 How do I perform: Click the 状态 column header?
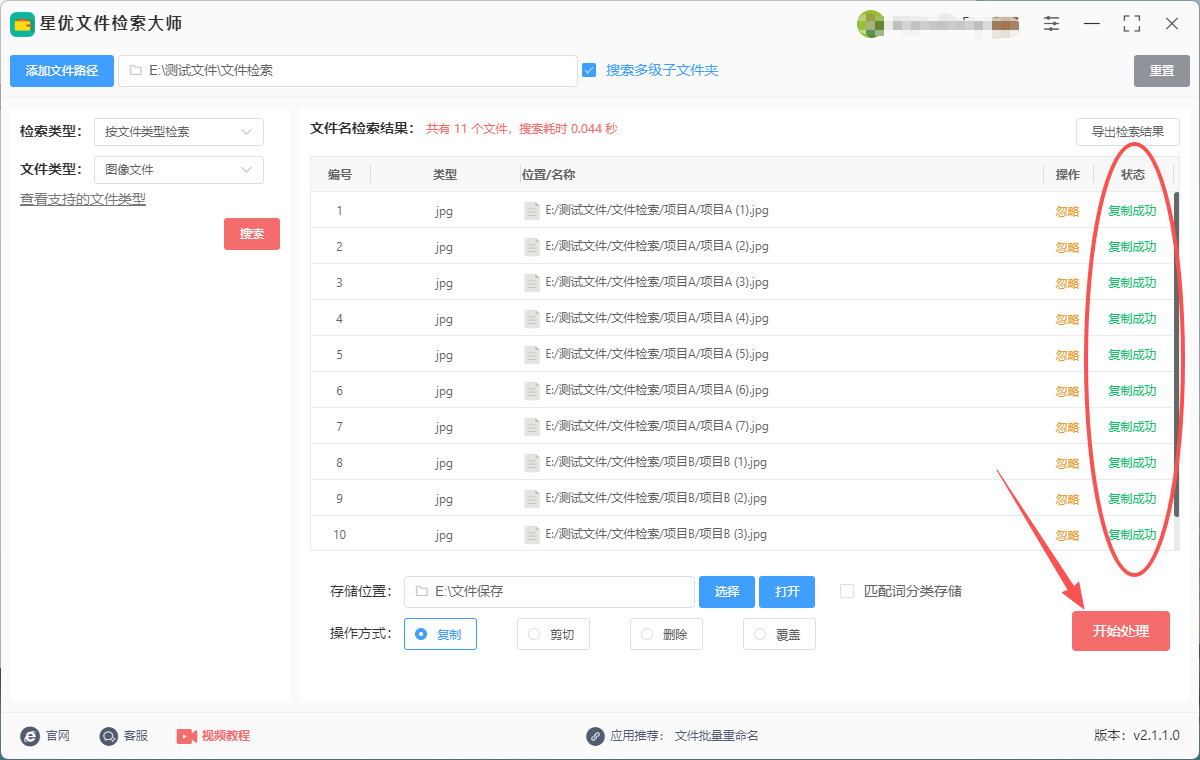1132,175
